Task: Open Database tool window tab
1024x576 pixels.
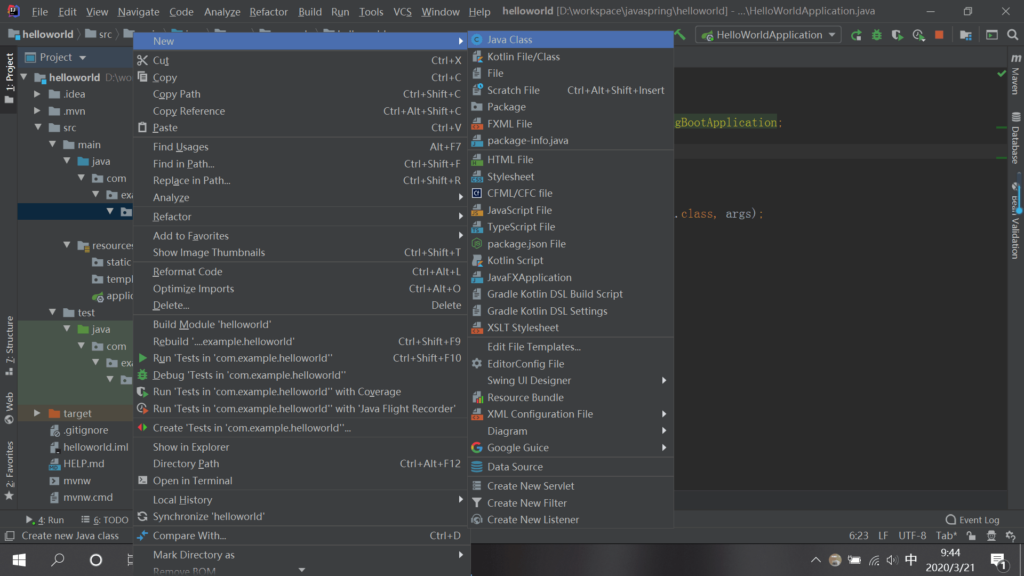Action: click(1015, 138)
